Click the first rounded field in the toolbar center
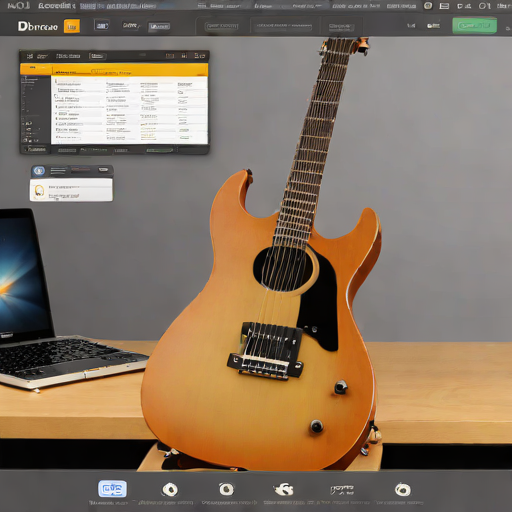 tap(222, 26)
